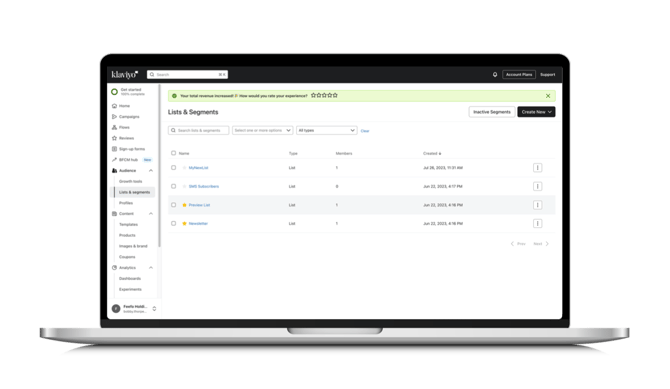Tick the select-all checkbox beside Name
The image size is (670, 389).
click(x=173, y=153)
